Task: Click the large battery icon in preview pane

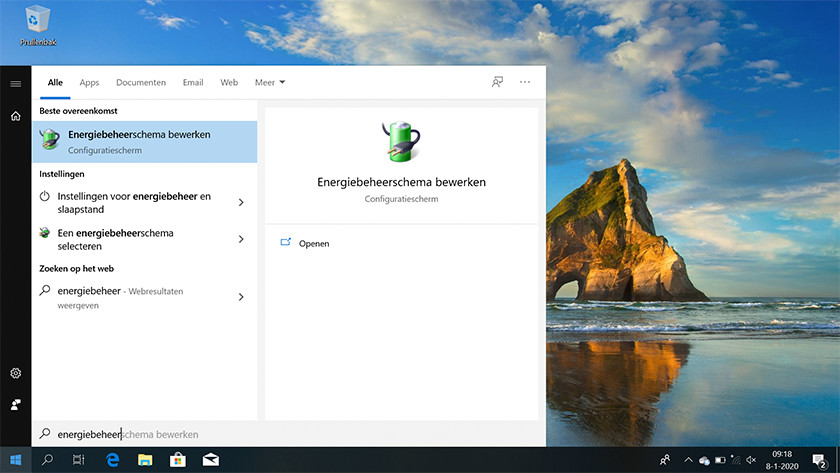Action: 401,141
